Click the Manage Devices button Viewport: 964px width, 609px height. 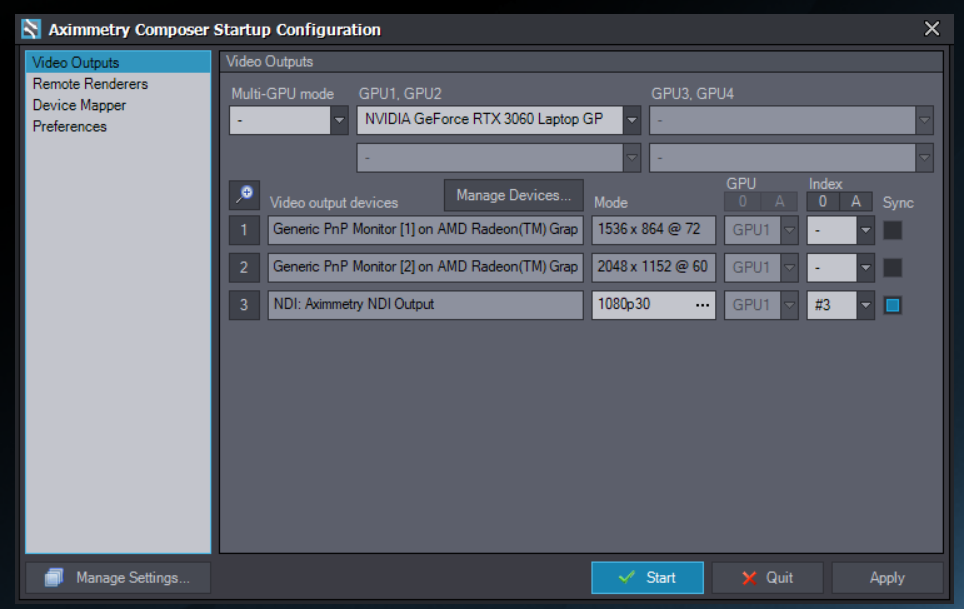click(x=513, y=195)
